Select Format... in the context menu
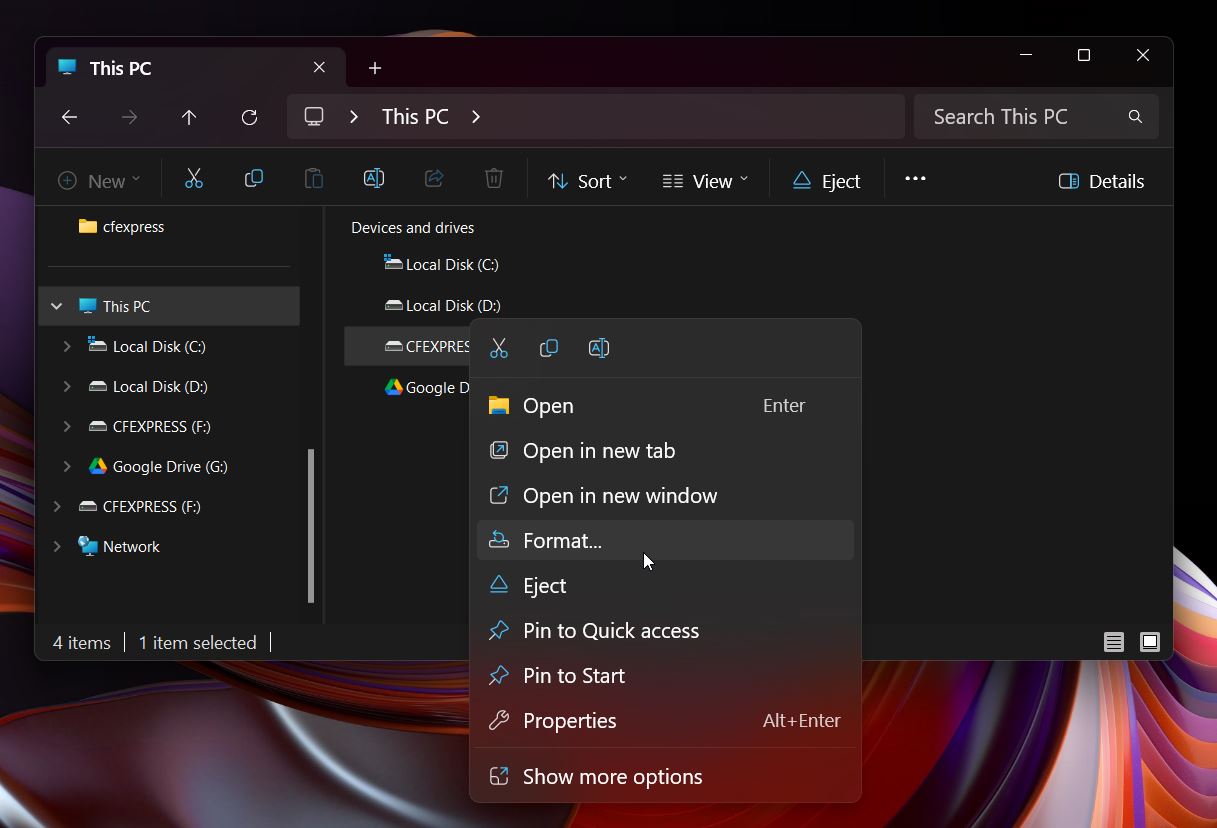 665,540
